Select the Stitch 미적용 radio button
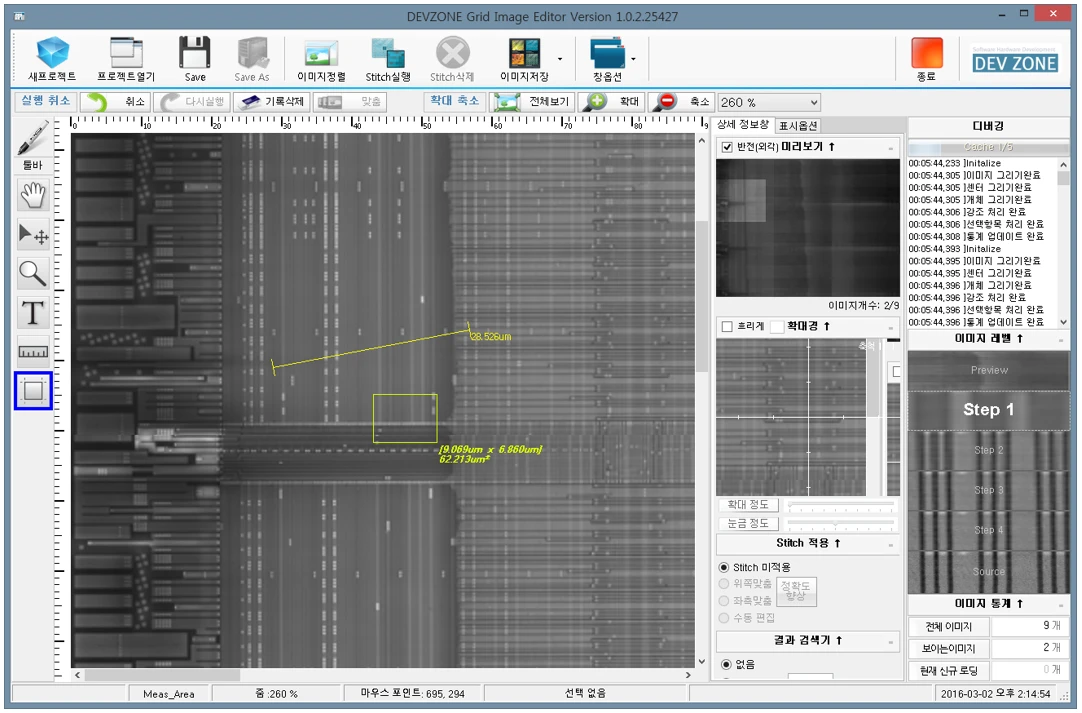This screenshot has height=713, width=1082. coord(724,567)
